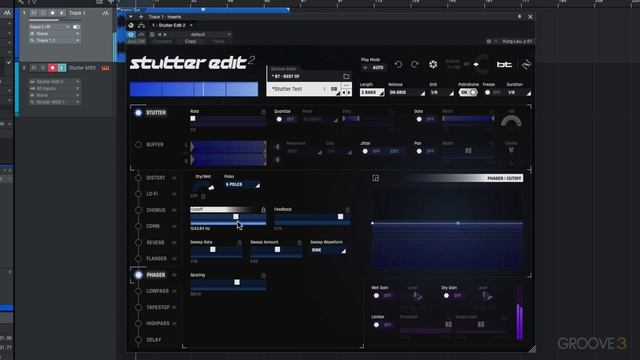Click the undo arrow icon in Stutter Edit

click(x=398, y=64)
